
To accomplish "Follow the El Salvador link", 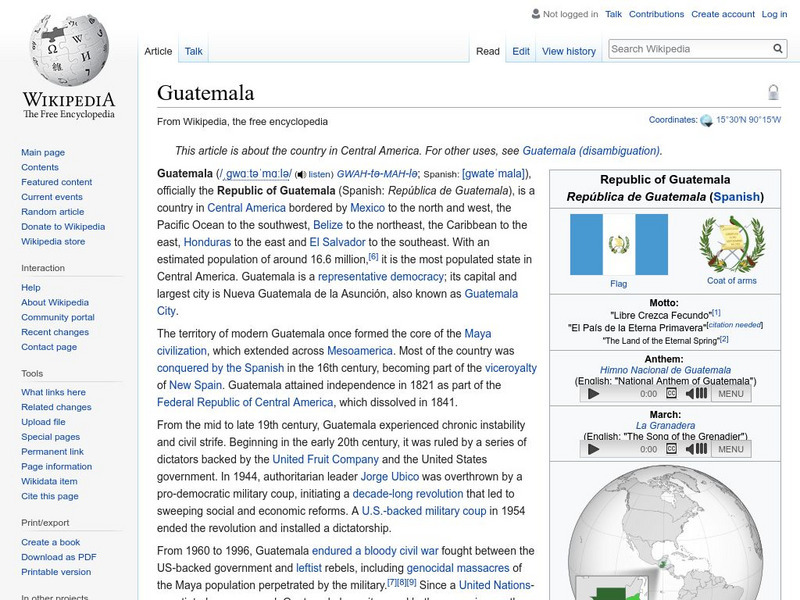I will [x=337, y=242].
